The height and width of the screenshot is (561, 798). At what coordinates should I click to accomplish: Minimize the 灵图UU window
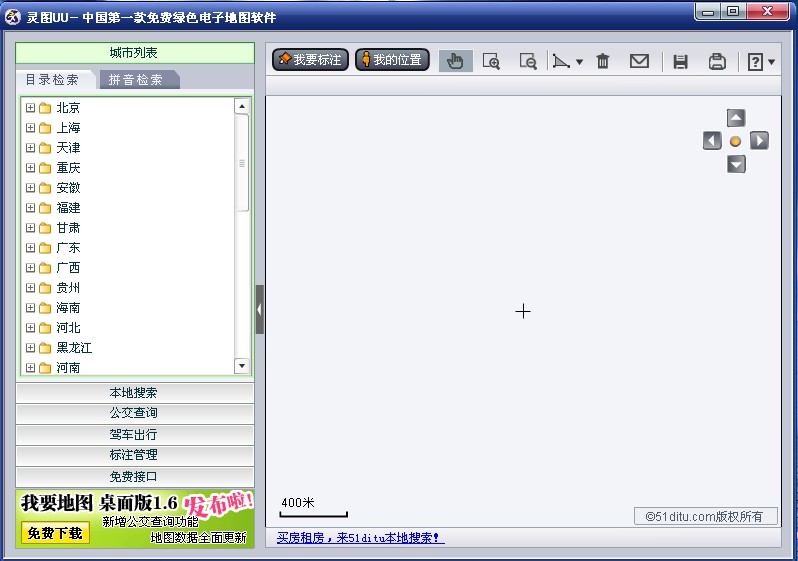[x=708, y=12]
